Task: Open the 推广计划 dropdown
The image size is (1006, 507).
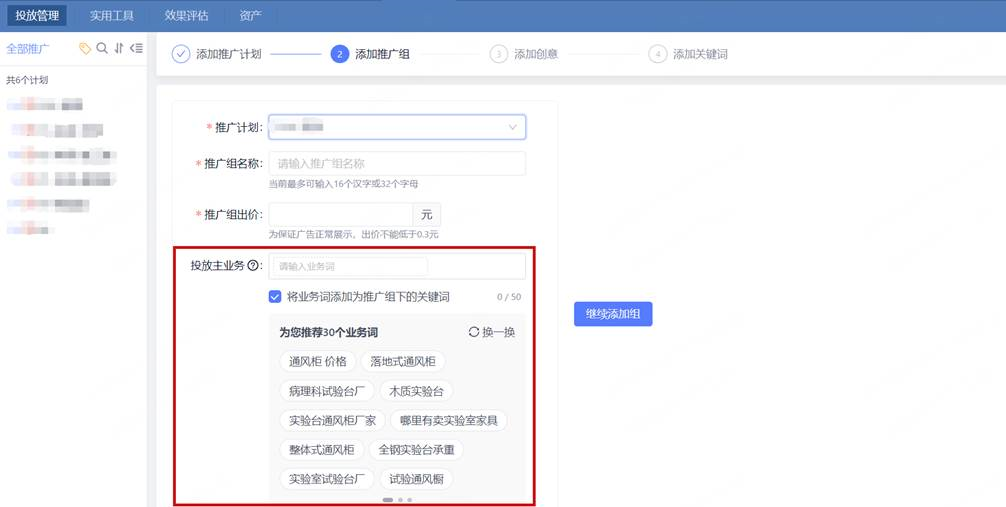Action: point(397,127)
